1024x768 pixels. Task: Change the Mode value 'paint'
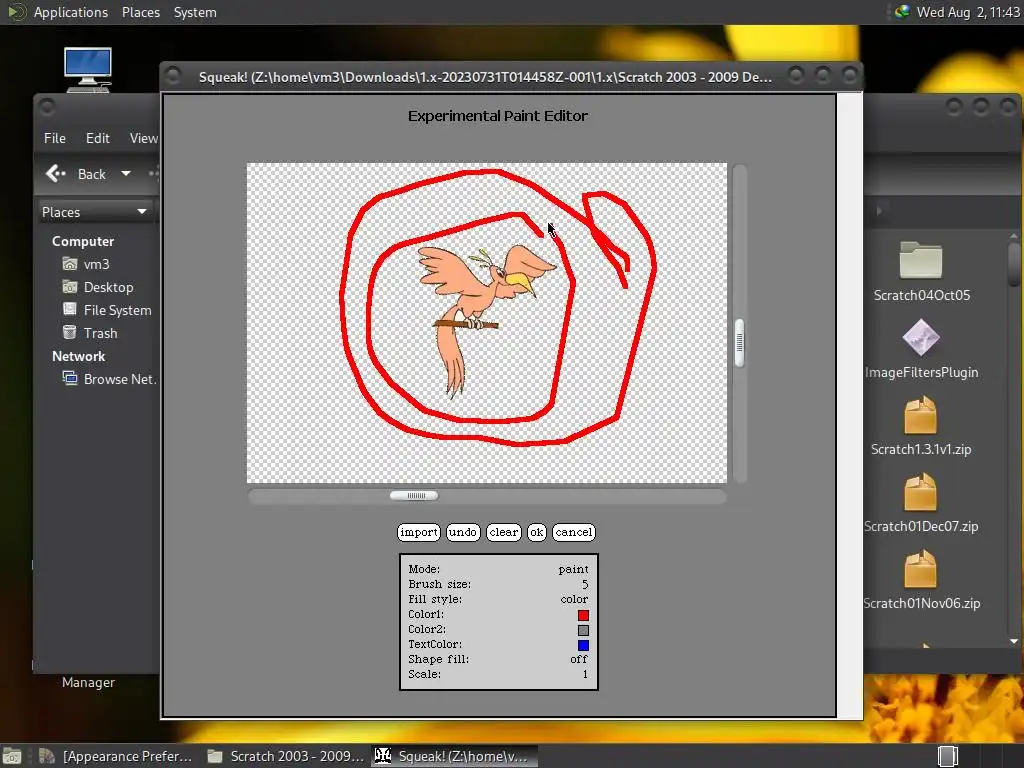click(x=573, y=569)
